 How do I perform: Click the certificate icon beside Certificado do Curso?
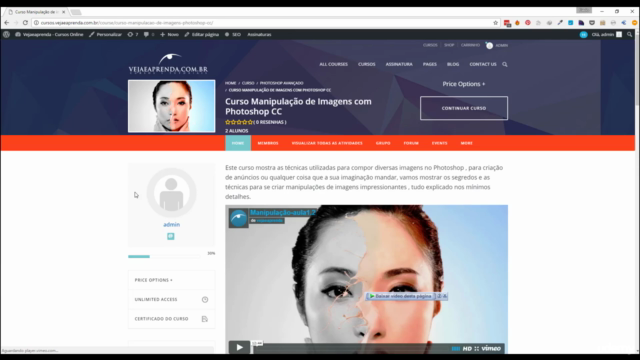[205, 319]
